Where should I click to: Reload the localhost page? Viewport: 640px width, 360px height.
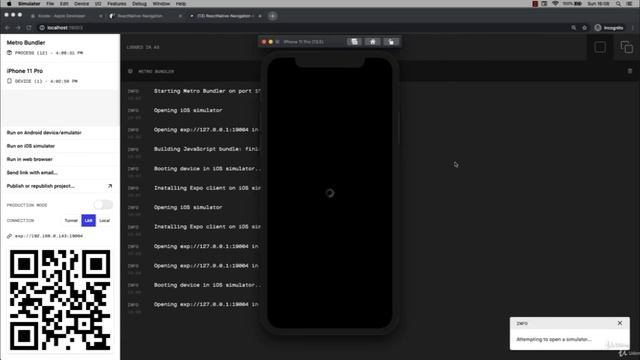29,28
